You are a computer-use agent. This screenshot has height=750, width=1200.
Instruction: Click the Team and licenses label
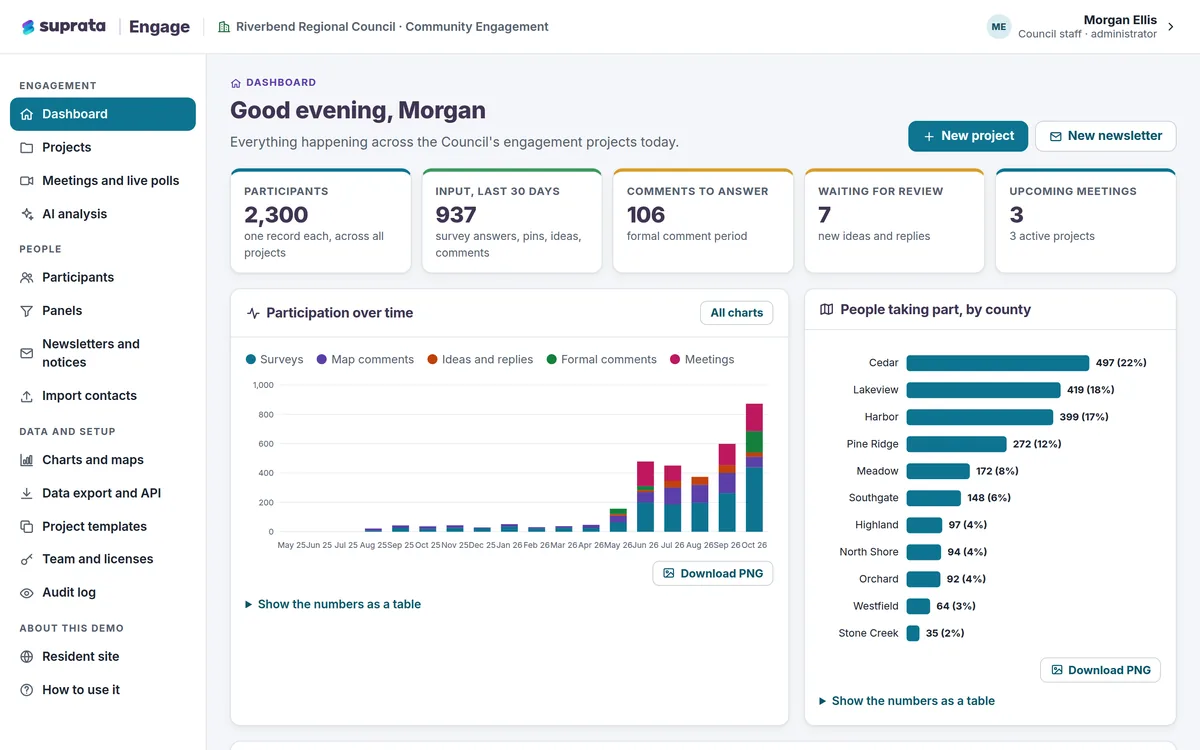(98, 559)
